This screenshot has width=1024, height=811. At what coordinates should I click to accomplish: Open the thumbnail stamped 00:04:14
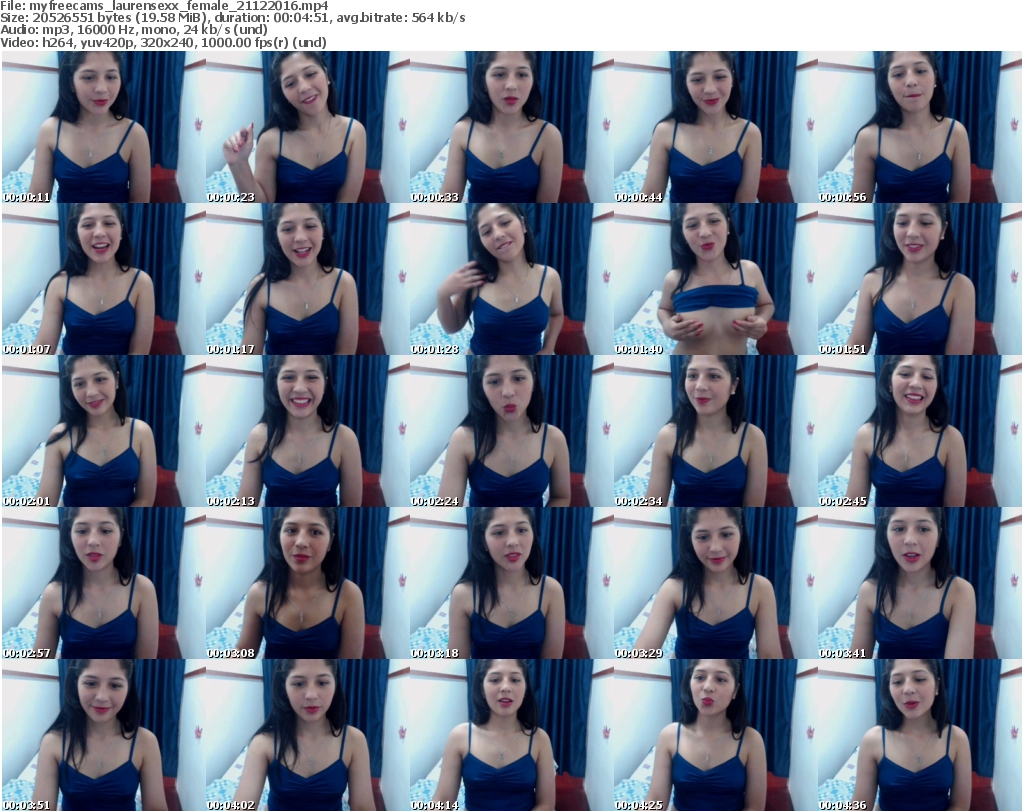pyautogui.click(x=511, y=735)
